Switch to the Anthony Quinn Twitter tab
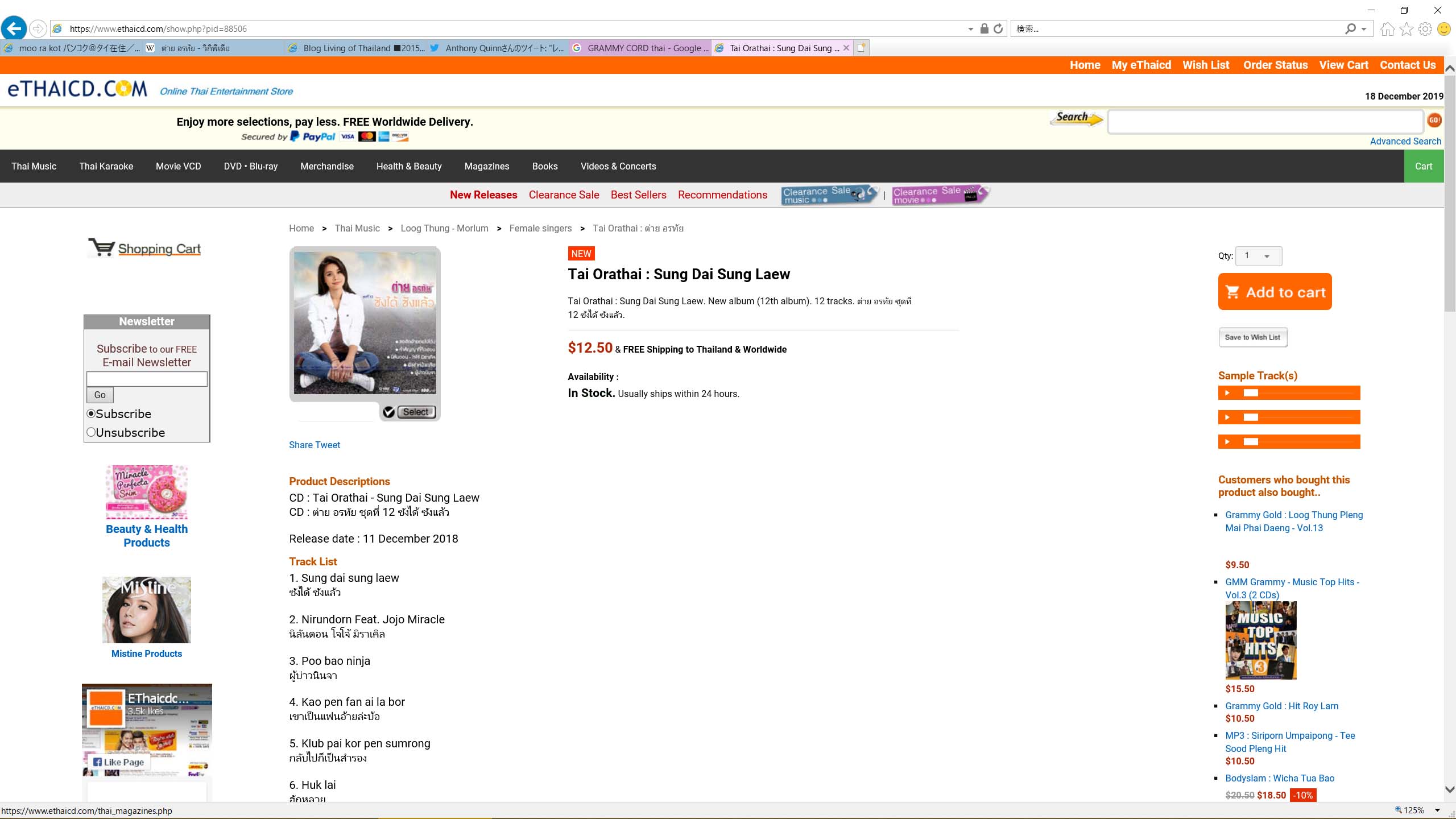 pyautogui.click(x=498, y=48)
